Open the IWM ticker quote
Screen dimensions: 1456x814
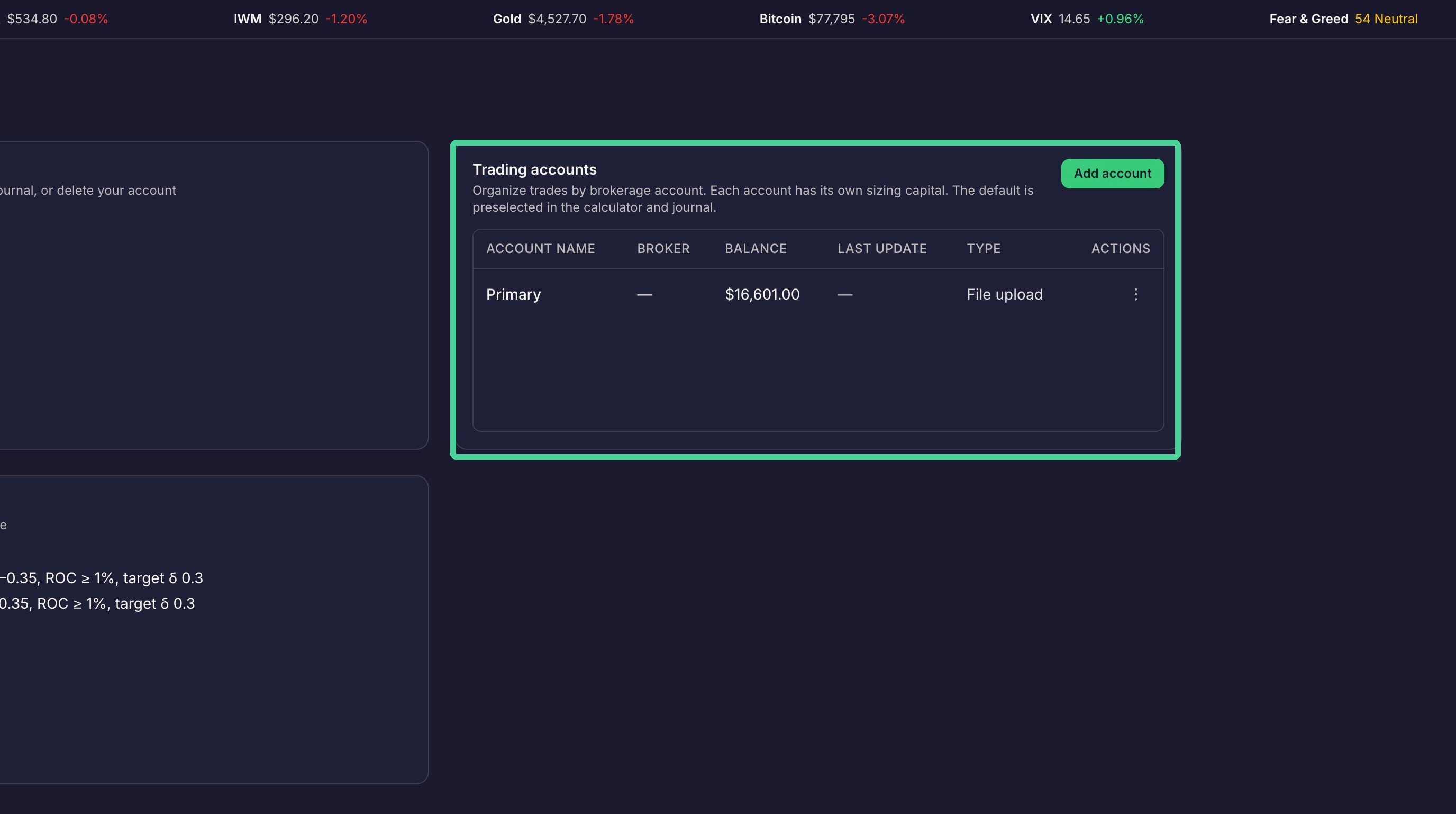tap(300, 19)
